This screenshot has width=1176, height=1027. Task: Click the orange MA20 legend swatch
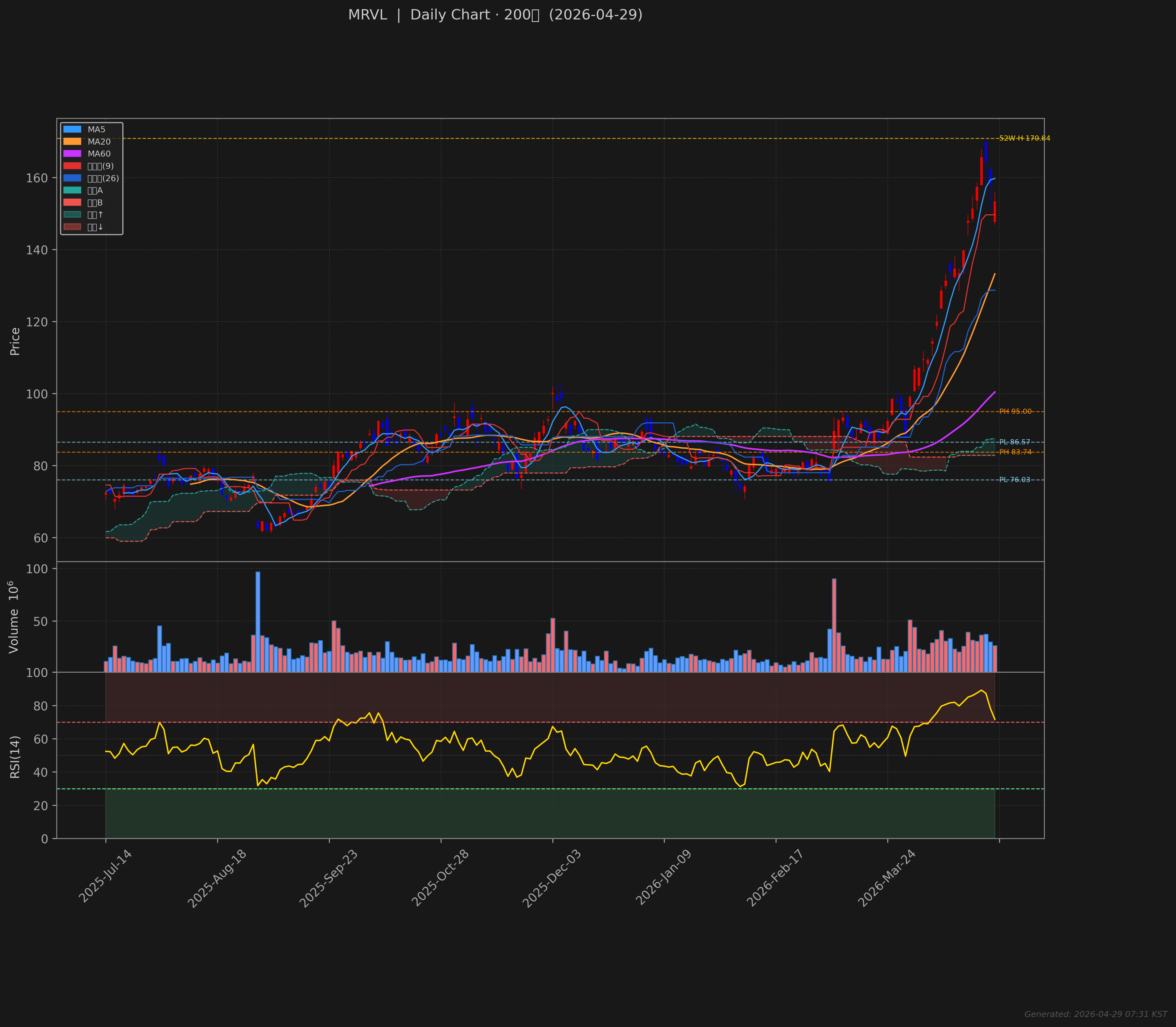tap(72, 141)
